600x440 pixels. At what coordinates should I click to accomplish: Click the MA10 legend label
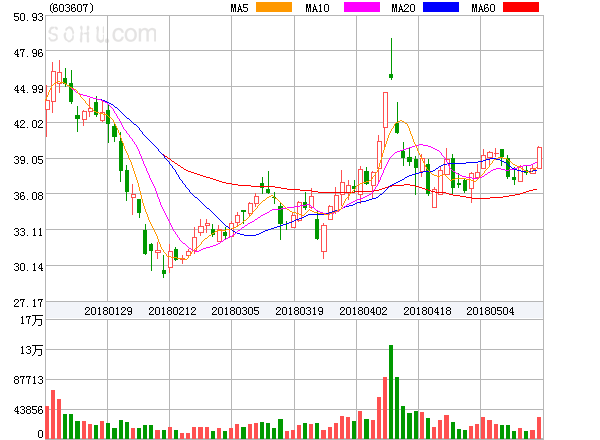317,8
